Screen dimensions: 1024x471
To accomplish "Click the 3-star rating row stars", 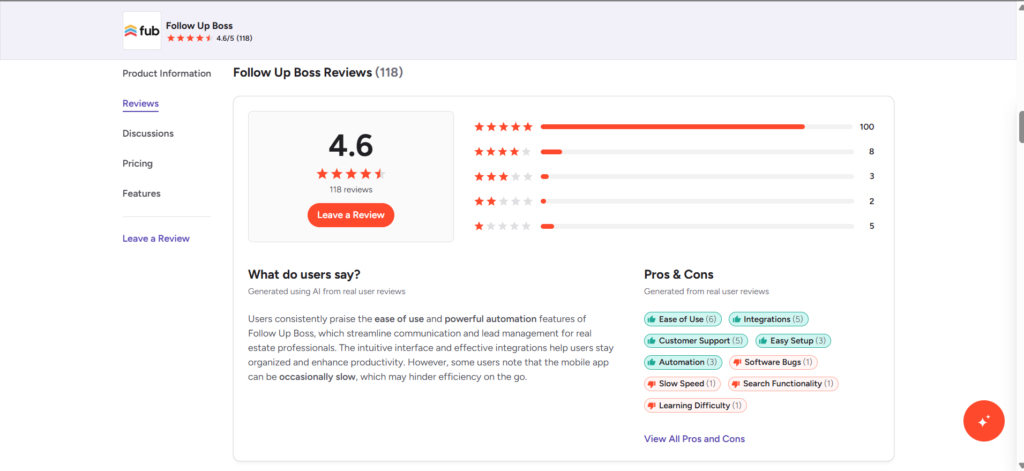I will tap(504, 176).
